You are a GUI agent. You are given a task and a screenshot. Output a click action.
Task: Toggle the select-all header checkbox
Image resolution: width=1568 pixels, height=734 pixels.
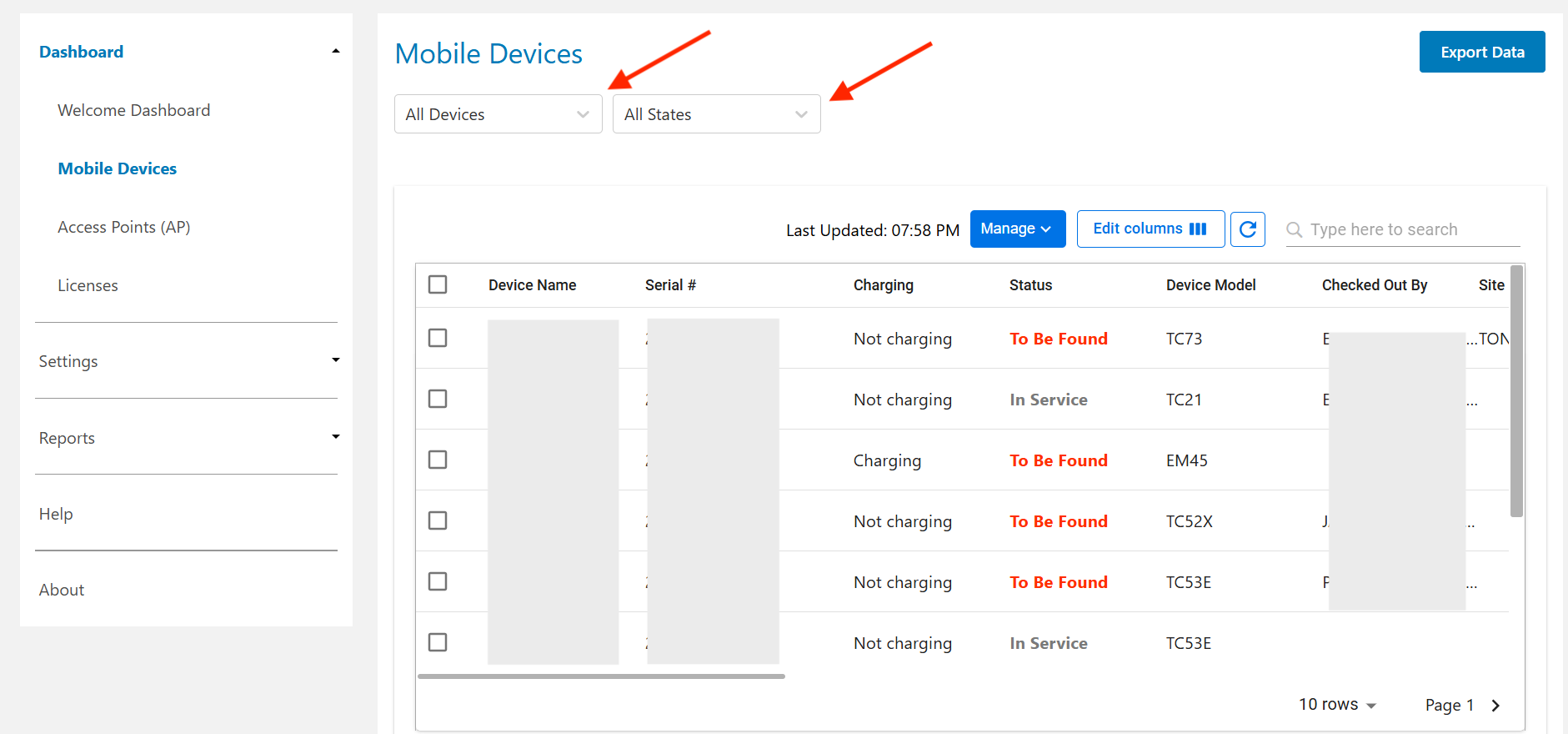click(438, 284)
